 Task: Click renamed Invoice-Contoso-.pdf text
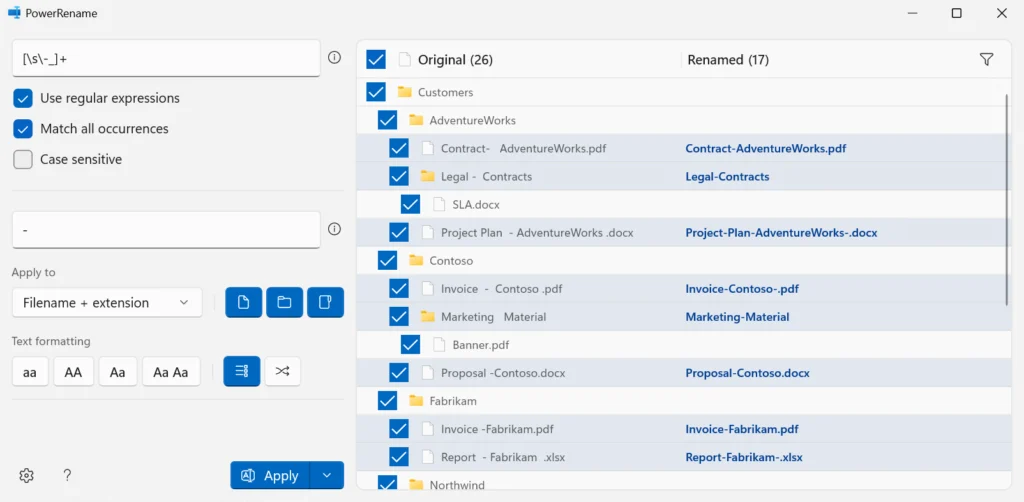(x=742, y=289)
